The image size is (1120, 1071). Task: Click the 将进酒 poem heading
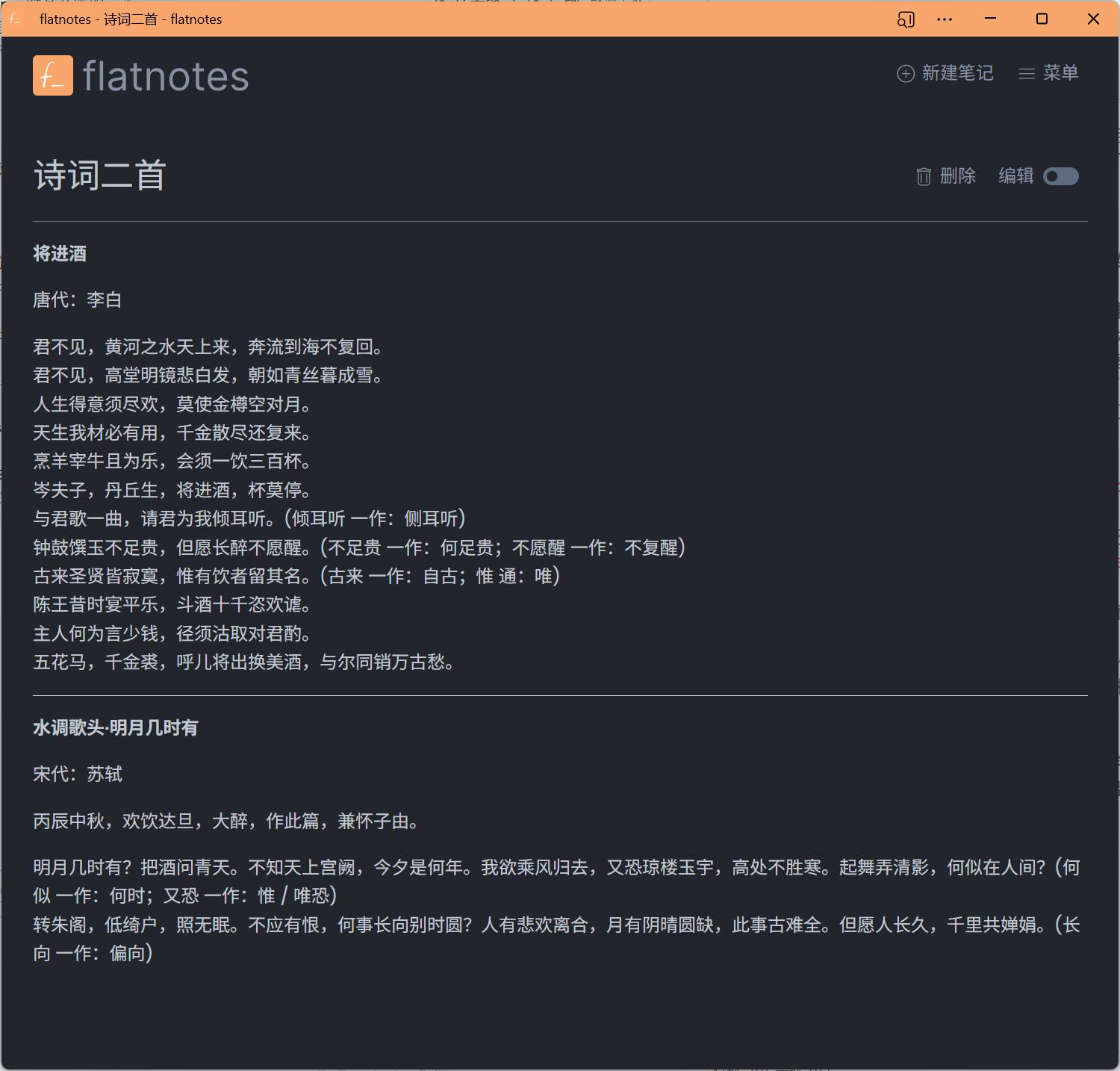point(60,254)
